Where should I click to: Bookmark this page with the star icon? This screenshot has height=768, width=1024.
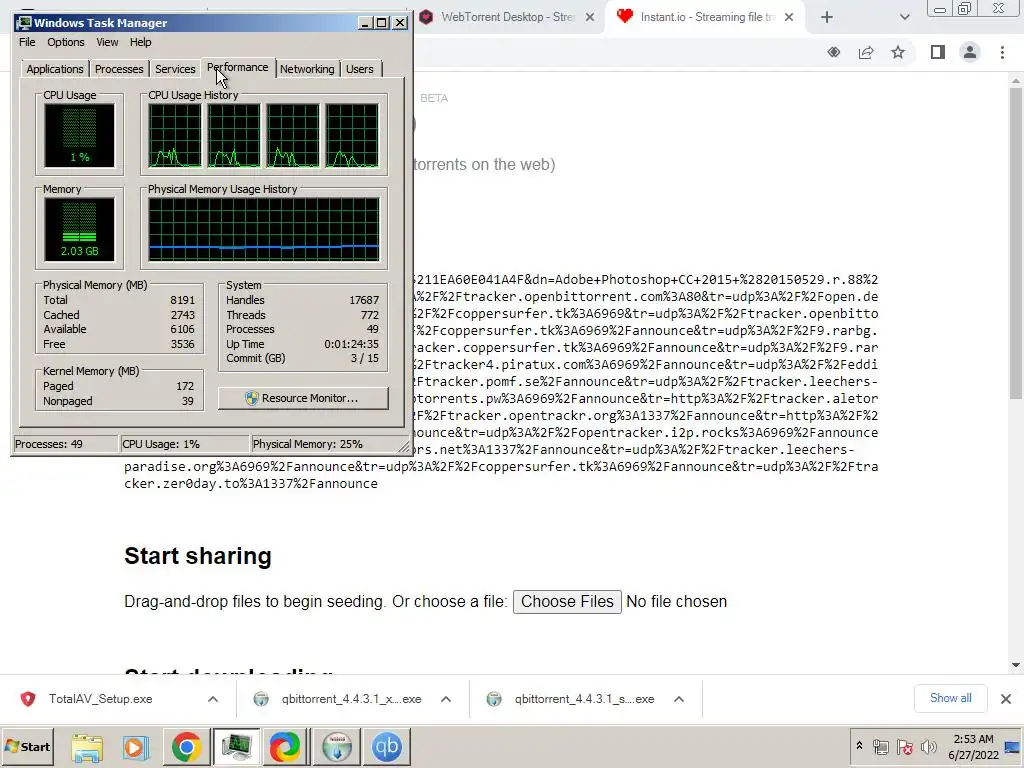pyautogui.click(x=898, y=52)
